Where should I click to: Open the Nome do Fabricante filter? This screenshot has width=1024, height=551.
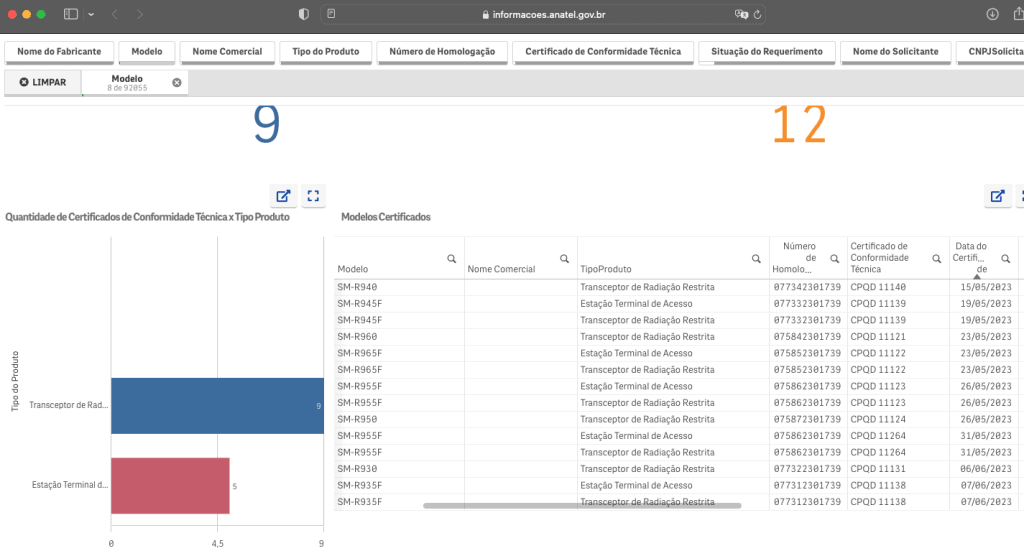[59, 52]
